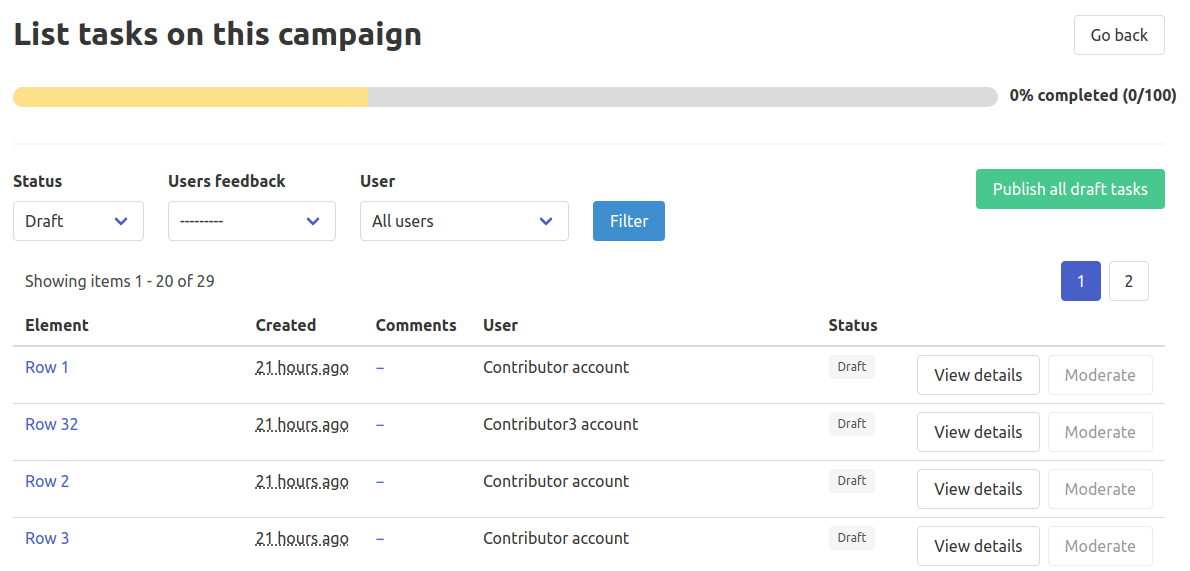The height and width of the screenshot is (571, 1190).
Task: Go to page 2 of tasks
Action: click(x=1129, y=281)
